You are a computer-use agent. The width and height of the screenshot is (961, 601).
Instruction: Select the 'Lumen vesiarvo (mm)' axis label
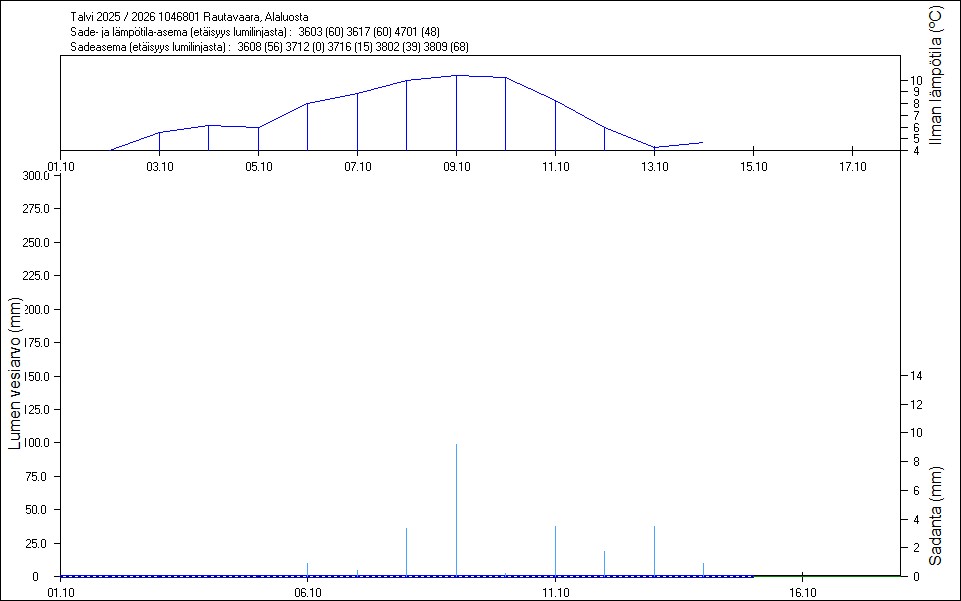tap(14, 373)
